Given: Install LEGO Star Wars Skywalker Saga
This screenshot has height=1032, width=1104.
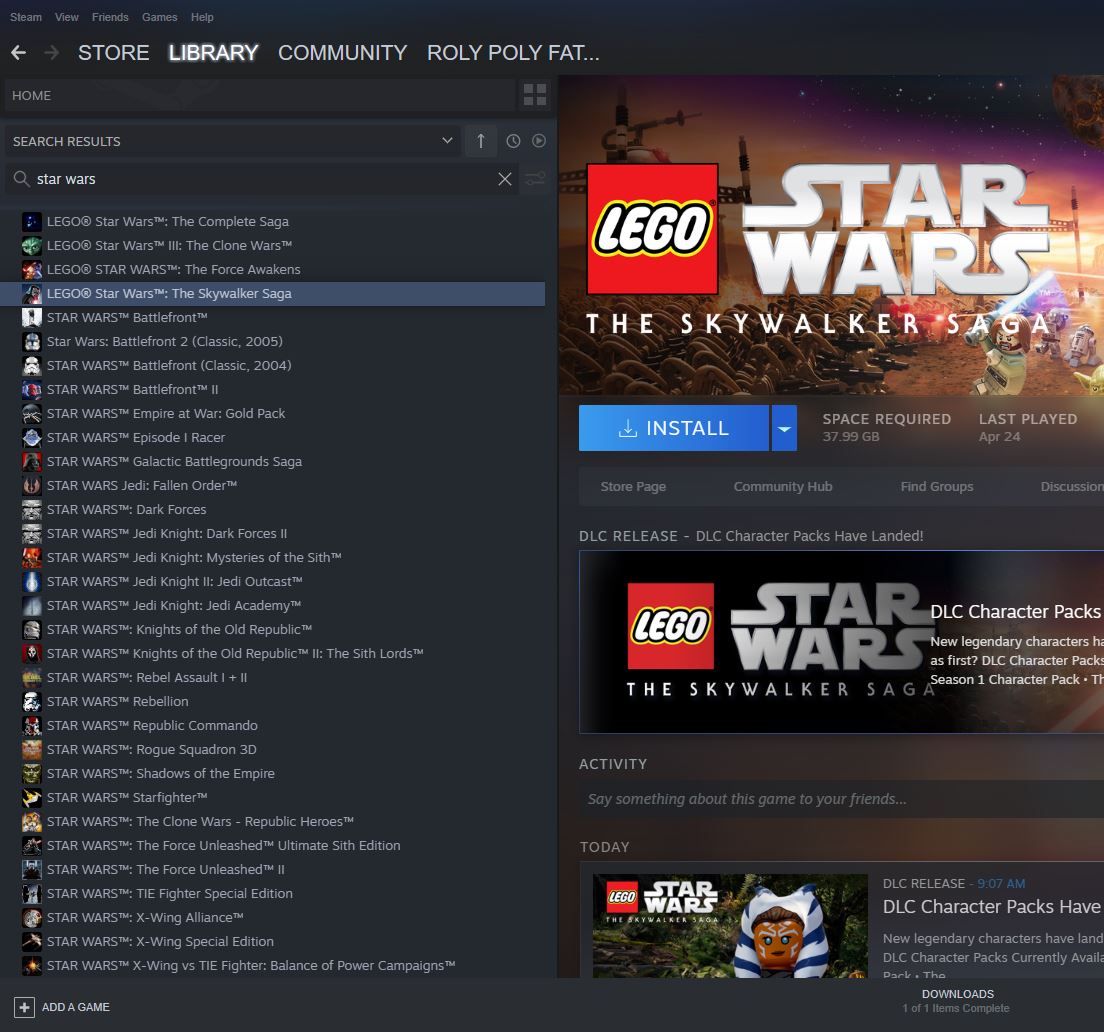Looking at the screenshot, I should pyautogui.click(x=674, y=428).
